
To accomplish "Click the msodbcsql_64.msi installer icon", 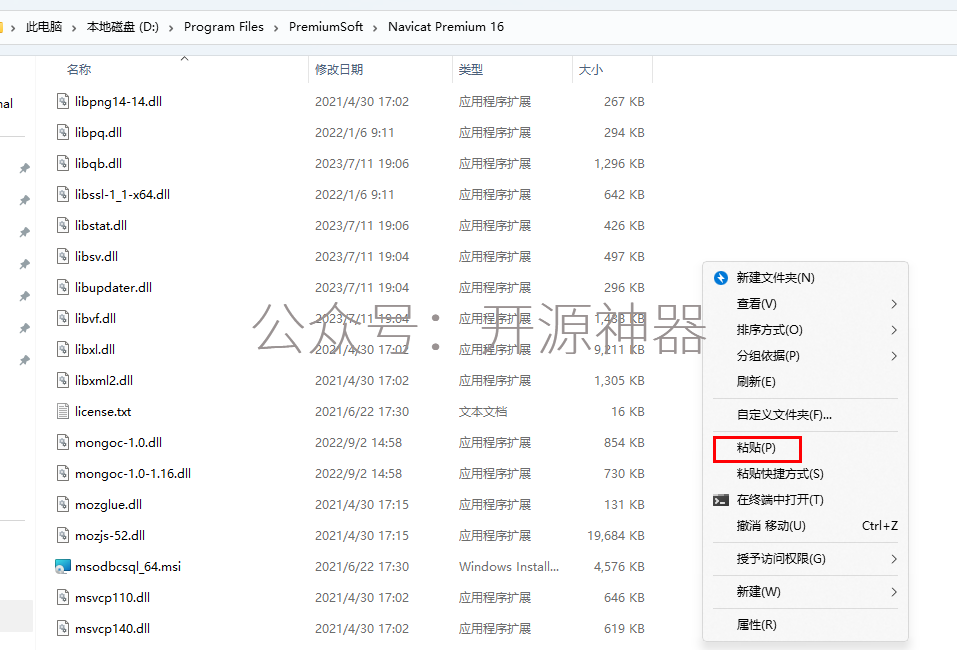I will 63,566.
